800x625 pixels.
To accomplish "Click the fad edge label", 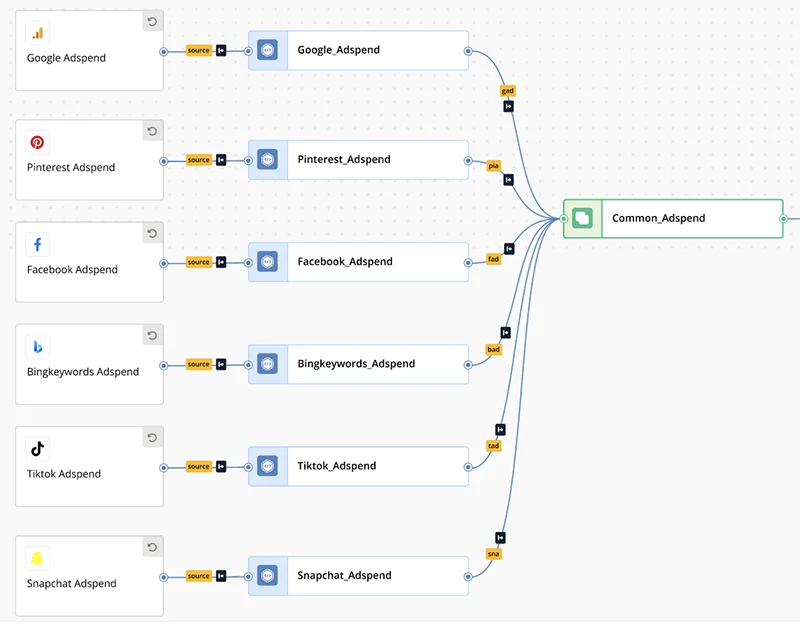I will pyautogui.click(x=493, y=259).
